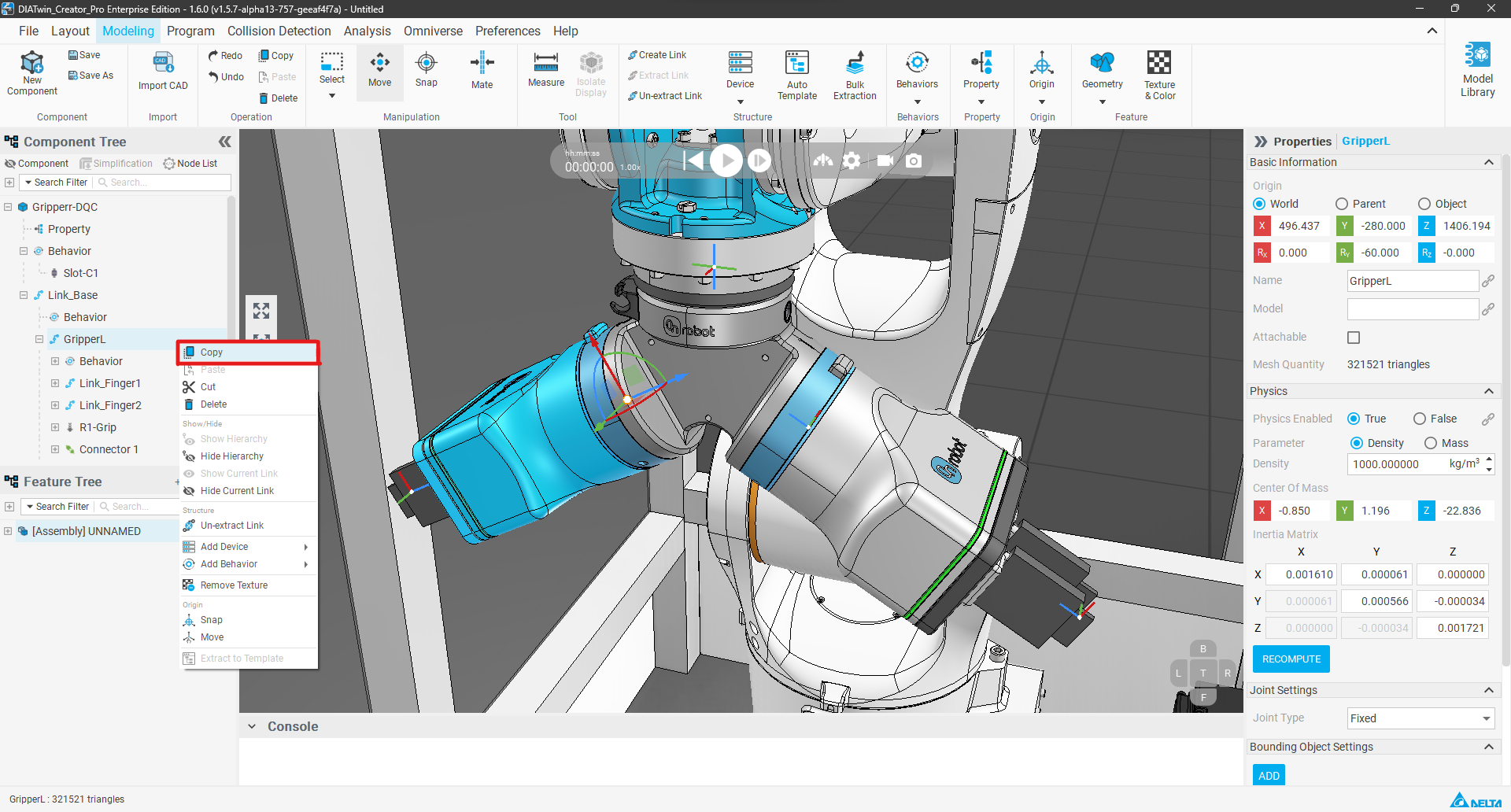Screen dimensions: 1511x812
Task: Open the Component Tree Search Filter dropdown
Action: click(56, 183)
